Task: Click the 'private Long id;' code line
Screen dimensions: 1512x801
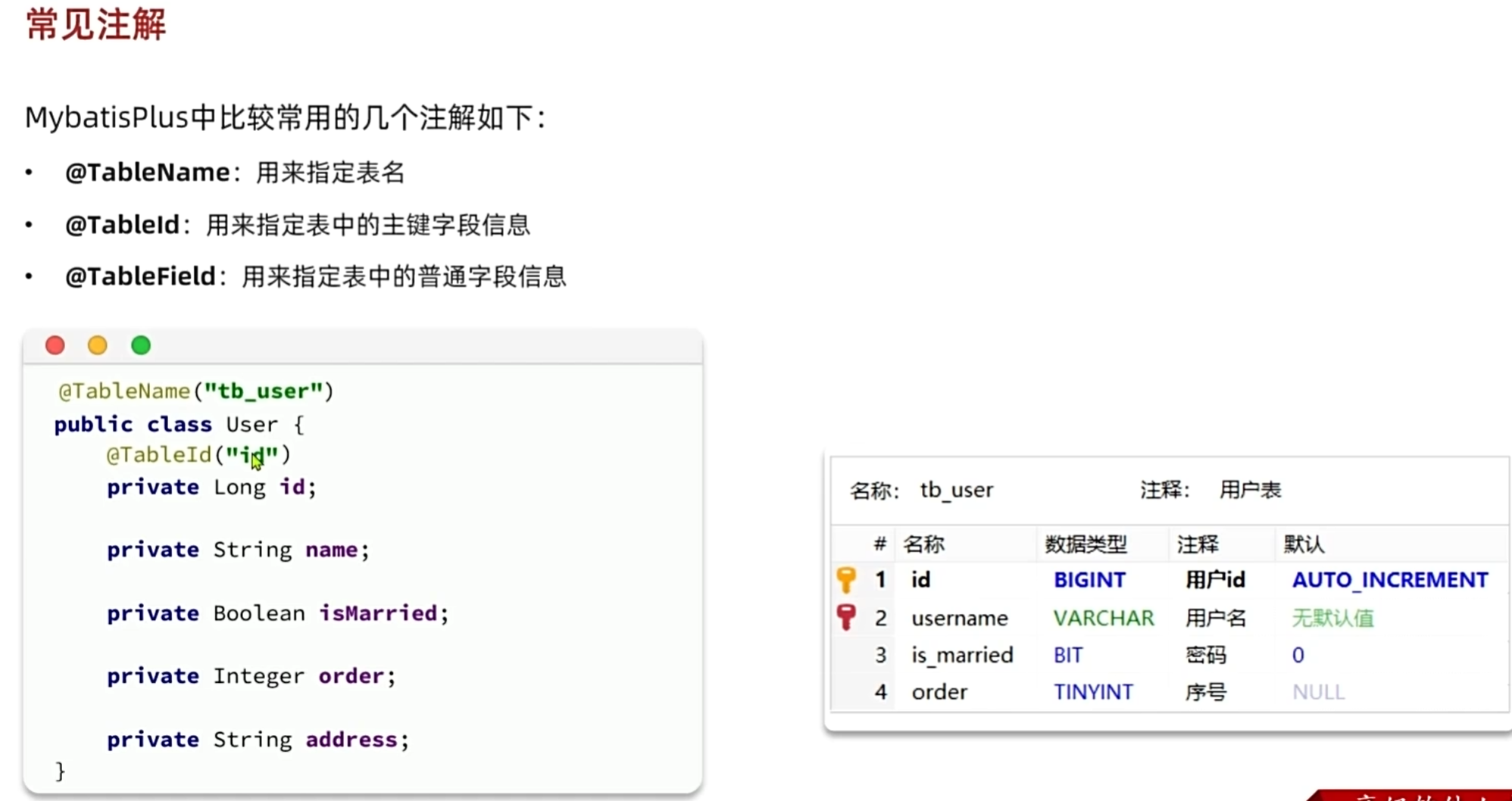Action: tap(211, 487)
